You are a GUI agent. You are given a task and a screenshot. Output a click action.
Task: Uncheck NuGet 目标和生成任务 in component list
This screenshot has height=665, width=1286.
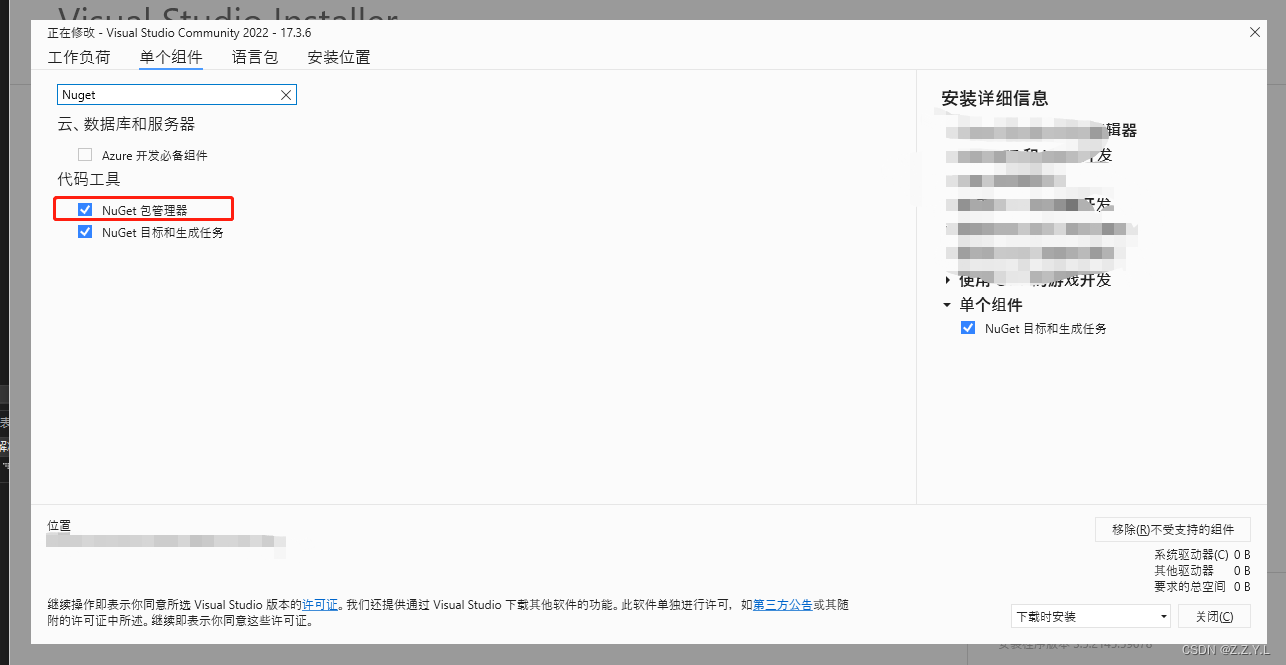point(85,232)
